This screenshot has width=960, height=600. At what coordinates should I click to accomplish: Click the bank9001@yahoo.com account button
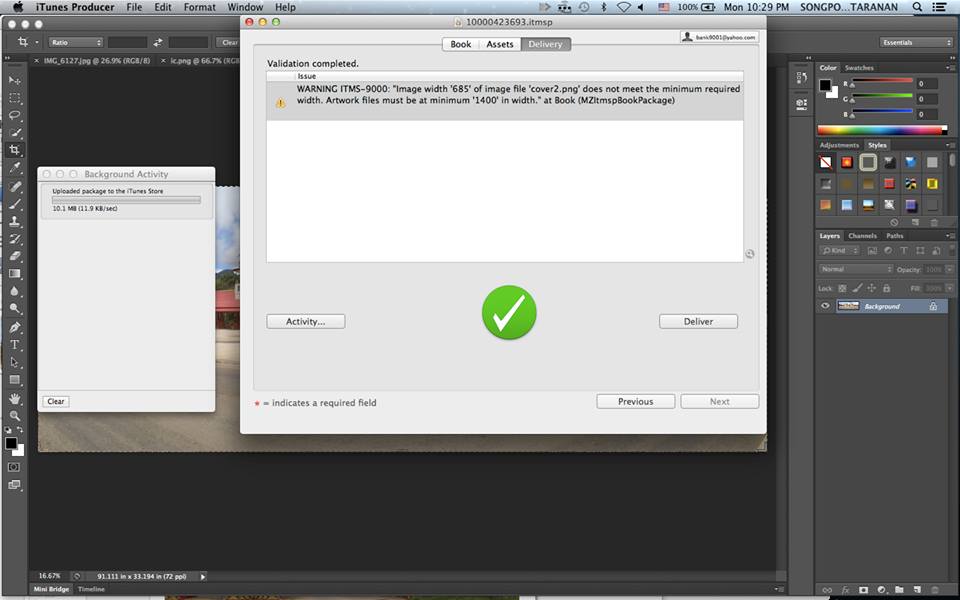[719, 37]
